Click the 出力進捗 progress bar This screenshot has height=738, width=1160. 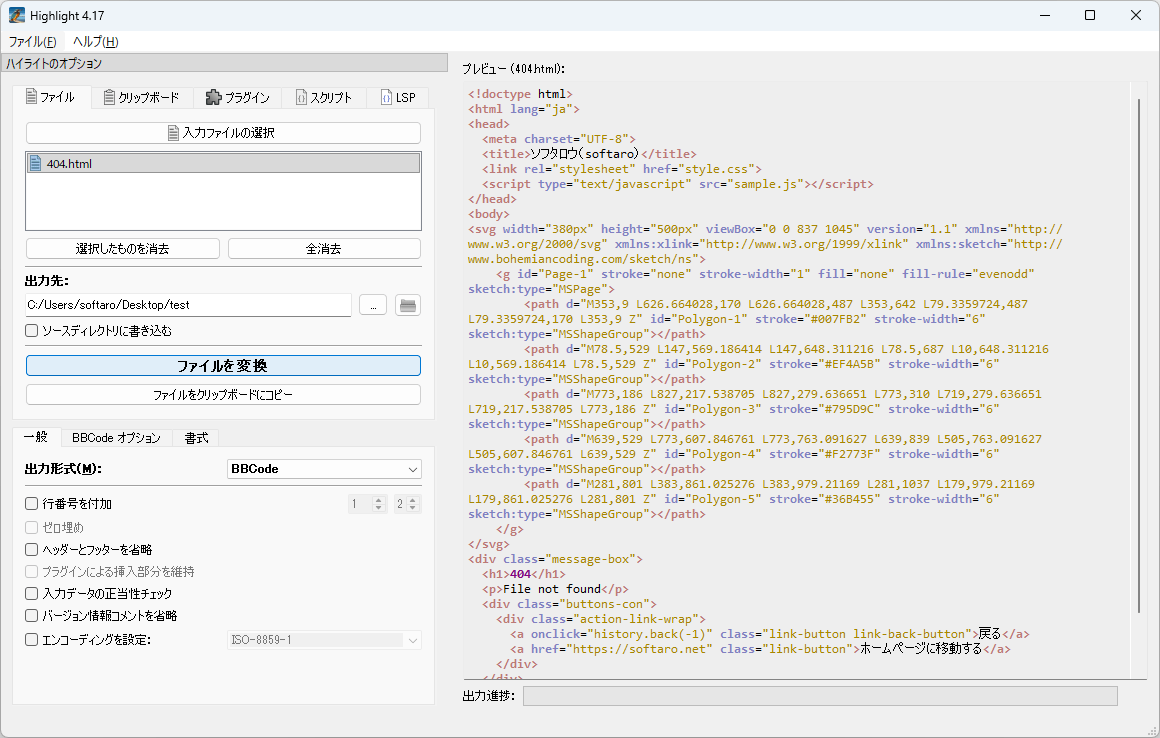pyautogui.click(x=819, y=695)
